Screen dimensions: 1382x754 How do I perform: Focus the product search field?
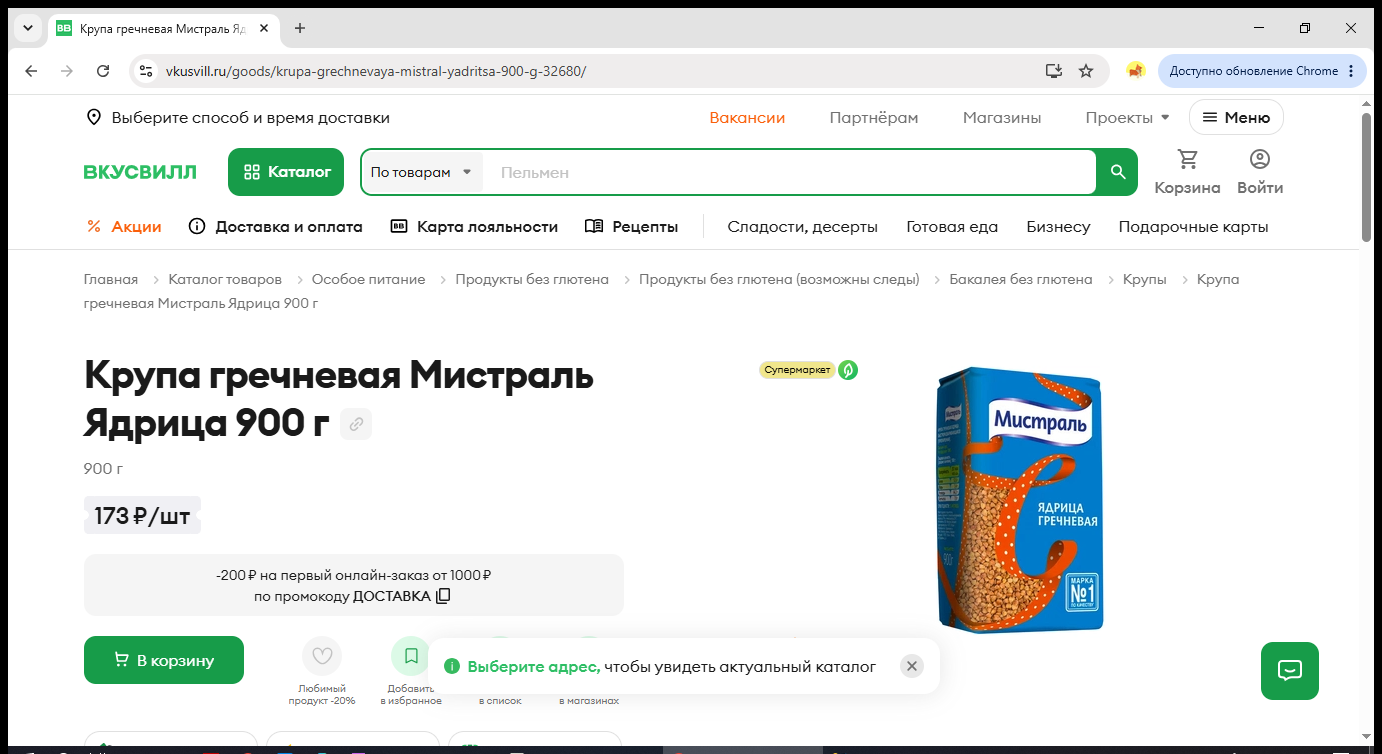(790, 172)
